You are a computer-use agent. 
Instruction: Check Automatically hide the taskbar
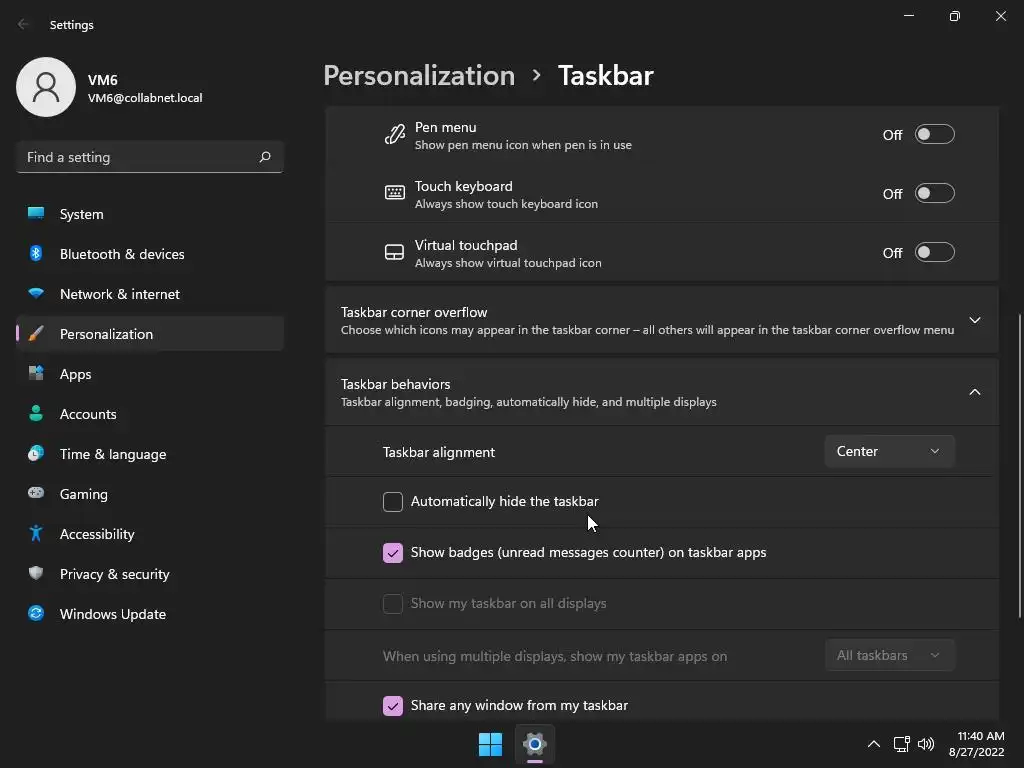coord(393,502)
